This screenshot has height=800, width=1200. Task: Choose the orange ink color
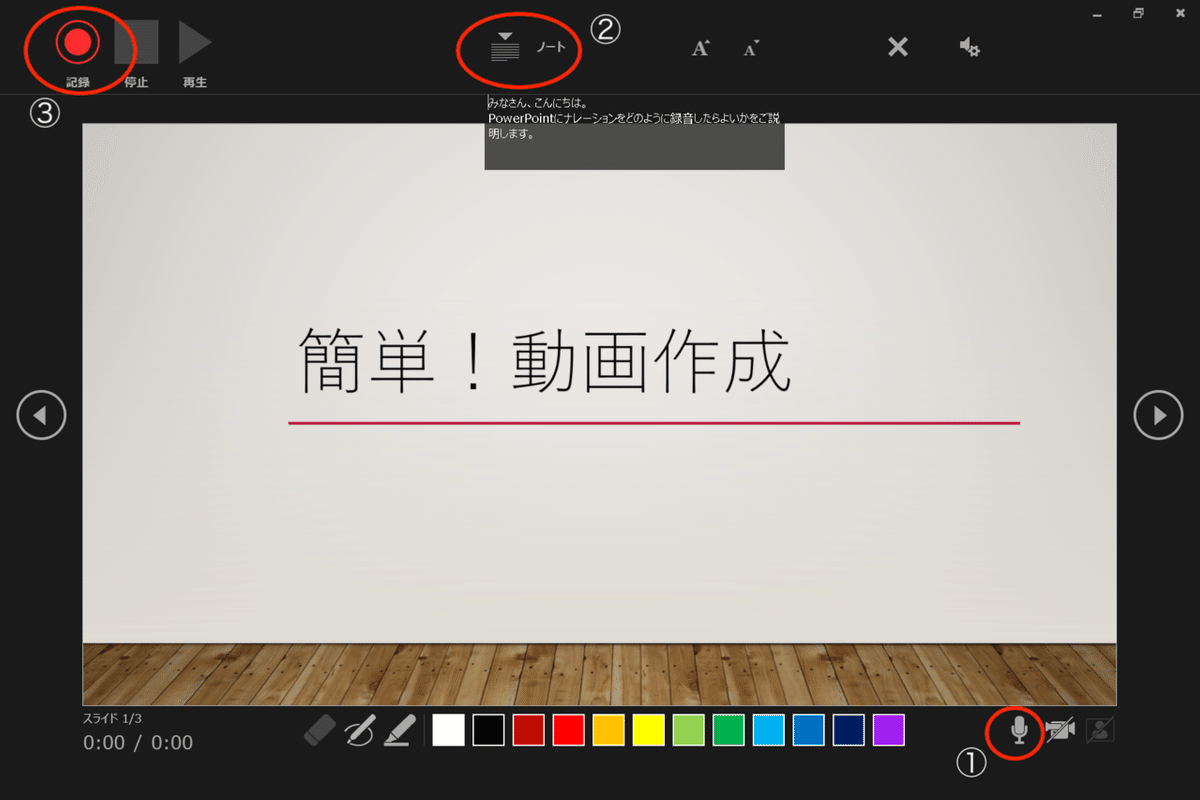608,730
